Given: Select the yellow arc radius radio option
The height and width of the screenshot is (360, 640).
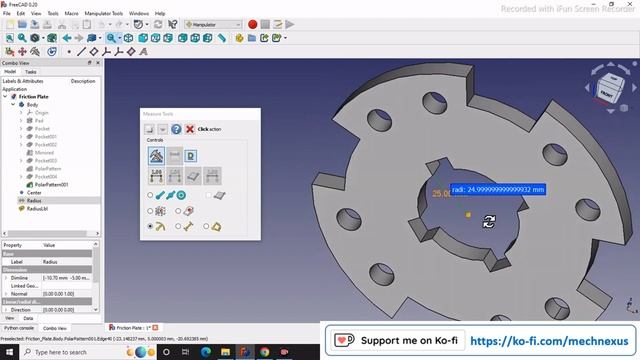Looking at the screenshot, I should [150, 226].
